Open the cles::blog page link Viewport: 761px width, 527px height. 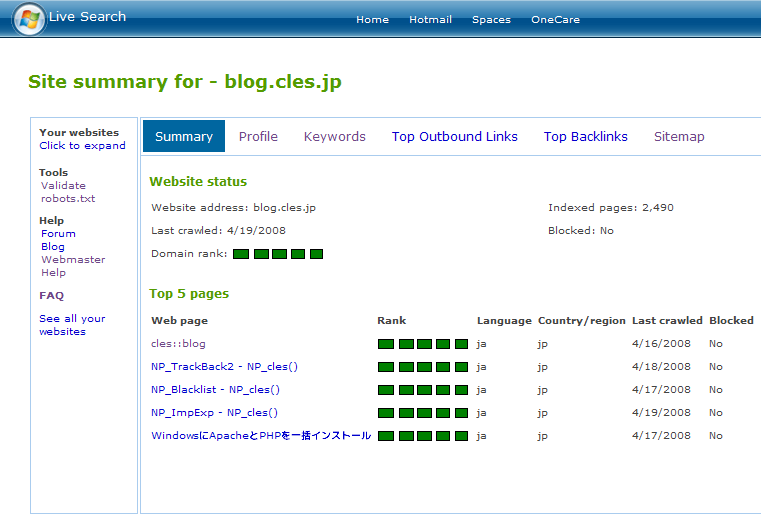178,344
